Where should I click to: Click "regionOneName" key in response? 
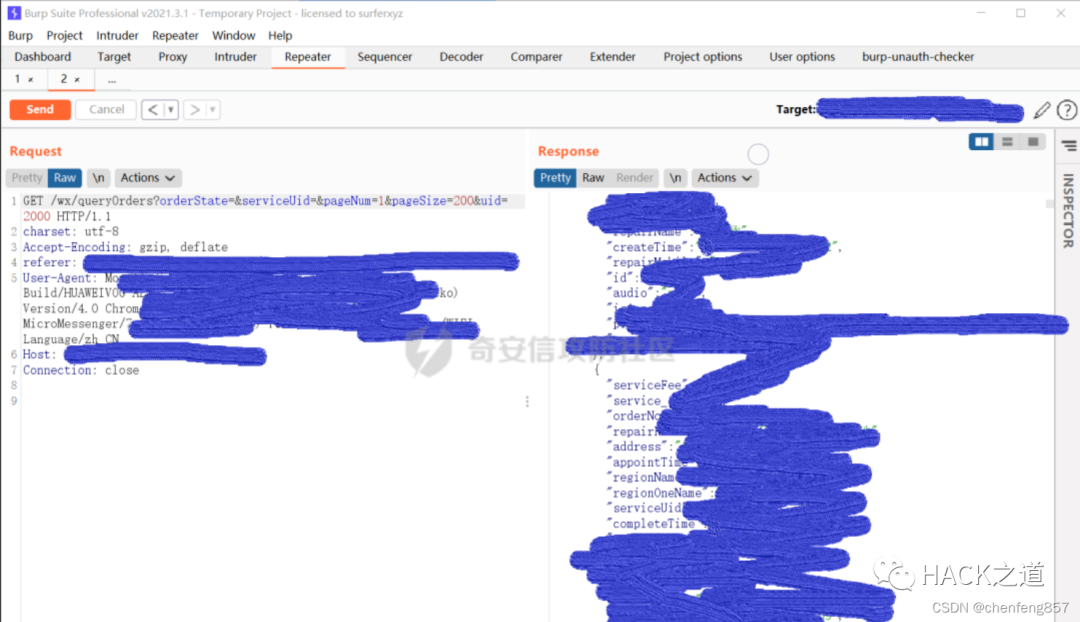658,493
